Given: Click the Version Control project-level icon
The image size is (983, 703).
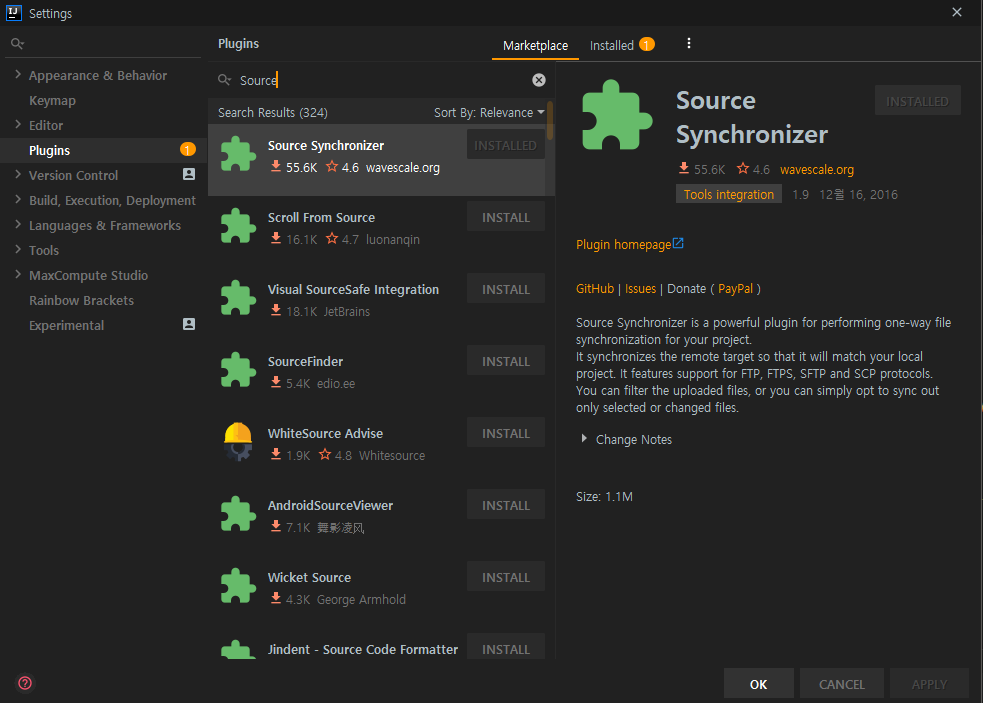Looking at the screenshot, I should coord(189,174).
